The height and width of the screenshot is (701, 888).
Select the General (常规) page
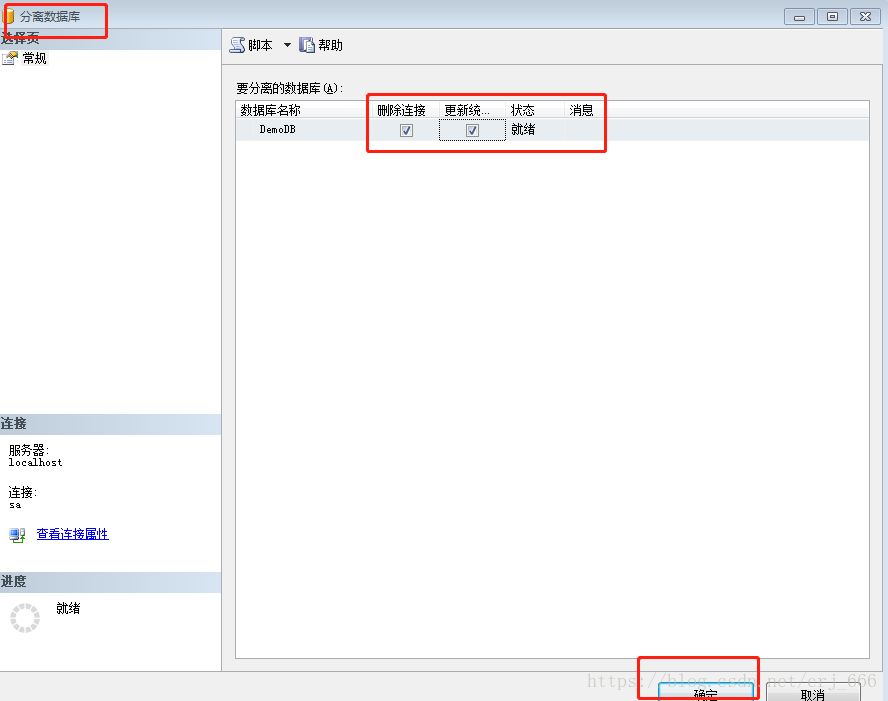34,58
